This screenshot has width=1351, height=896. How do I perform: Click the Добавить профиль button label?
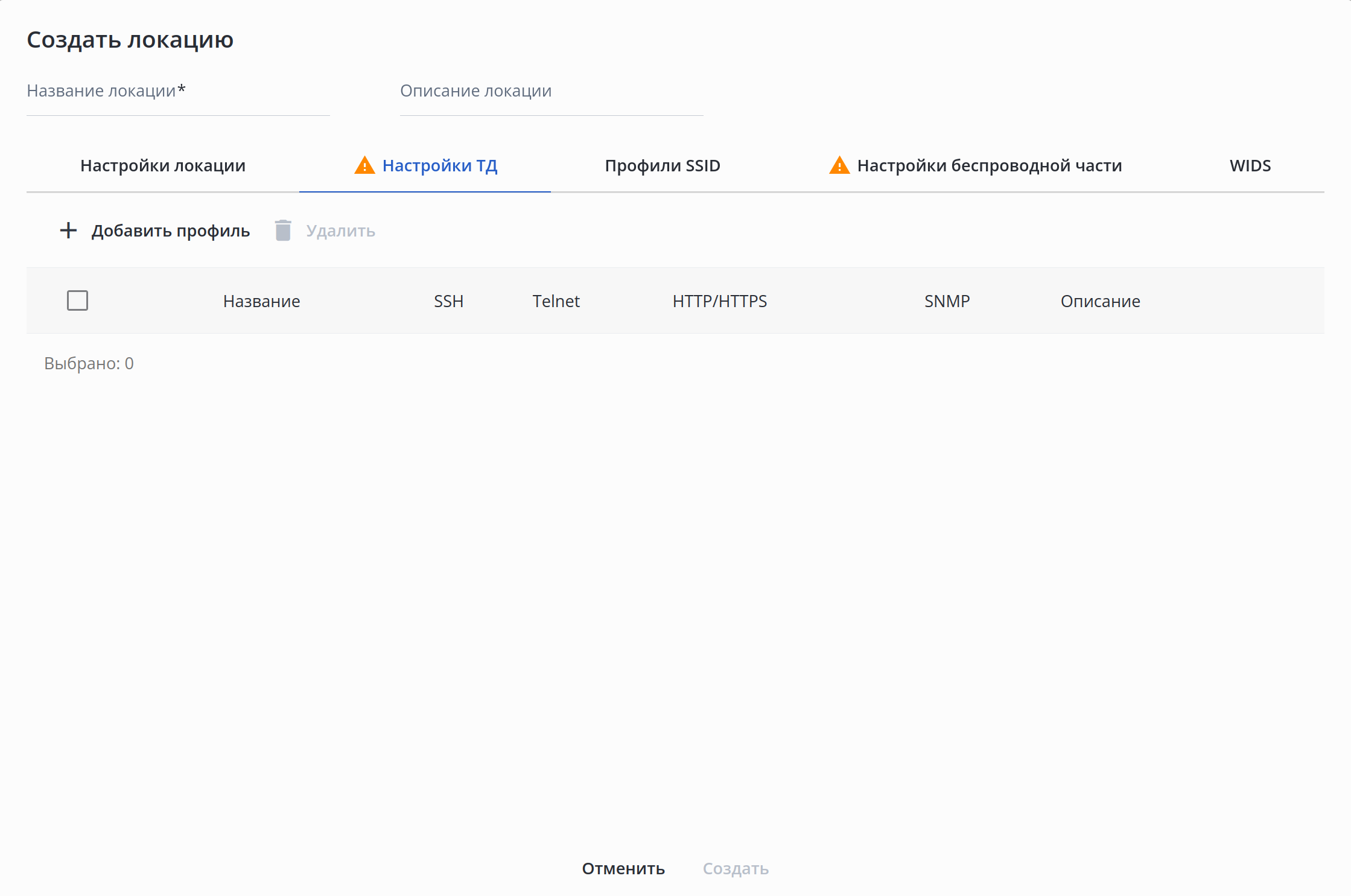pos(171,231)
